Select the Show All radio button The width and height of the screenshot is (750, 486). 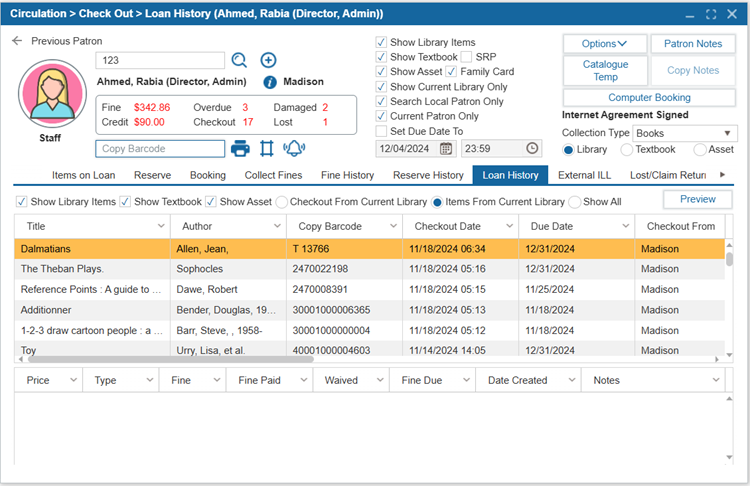click(x=575, y=202)
